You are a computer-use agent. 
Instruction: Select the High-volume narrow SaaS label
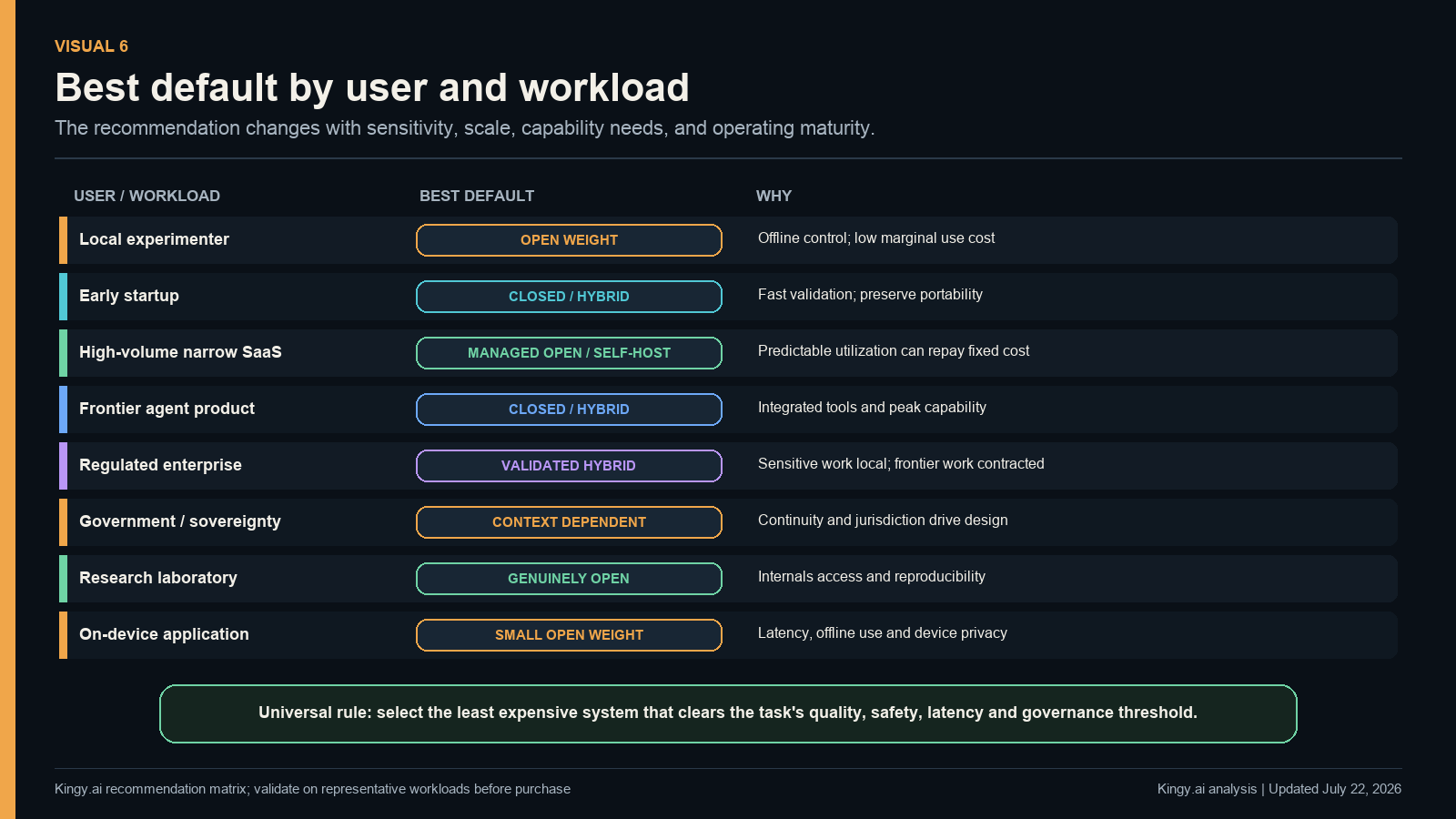point(180,352)
